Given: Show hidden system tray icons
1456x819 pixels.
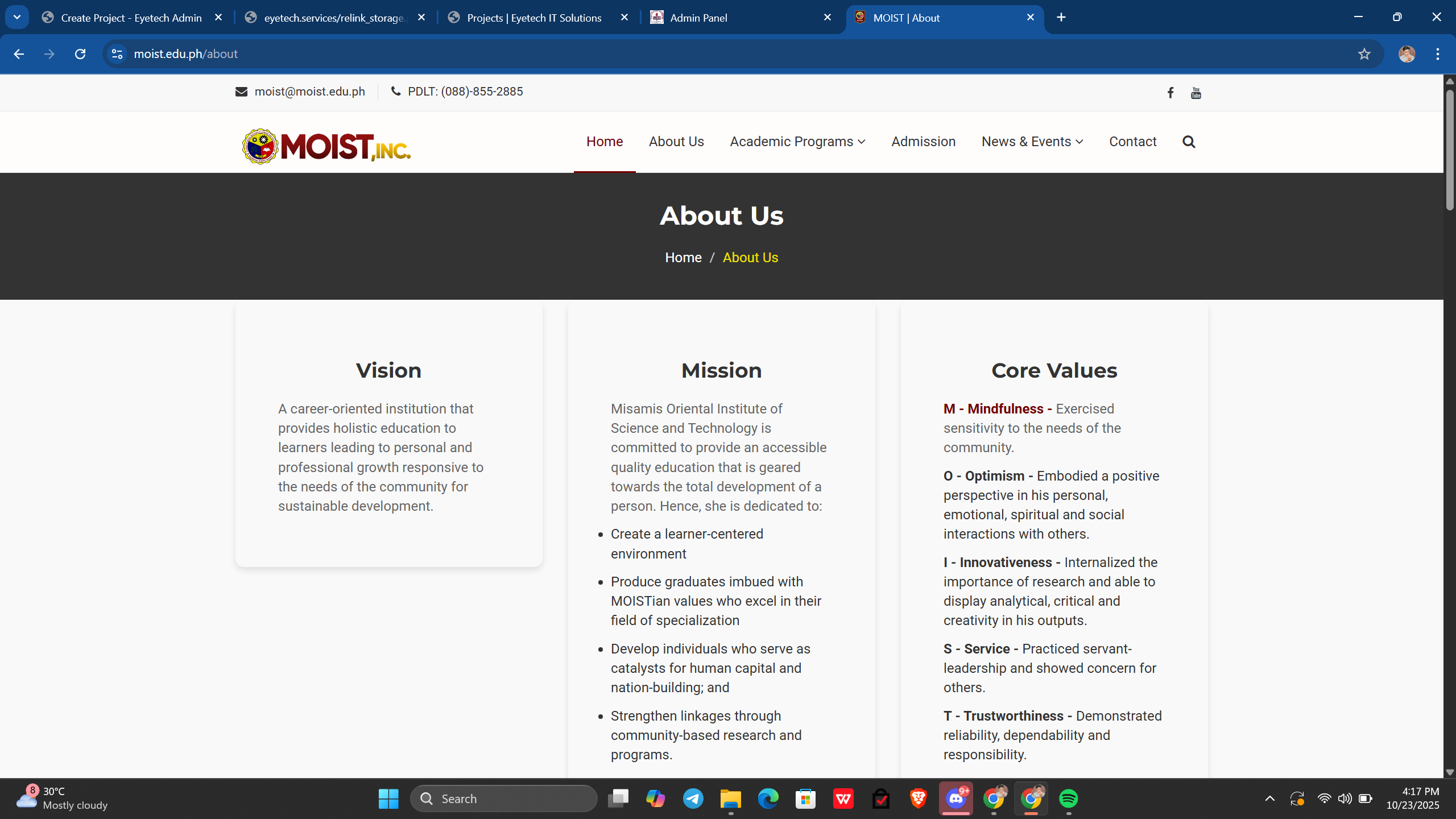Looking at the screenshot, I should coord(1269,799).
